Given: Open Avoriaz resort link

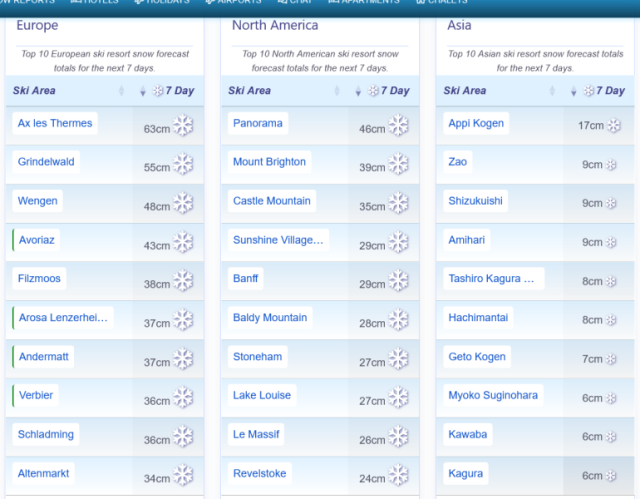Looking at the screenshot, I should point(36,240).
